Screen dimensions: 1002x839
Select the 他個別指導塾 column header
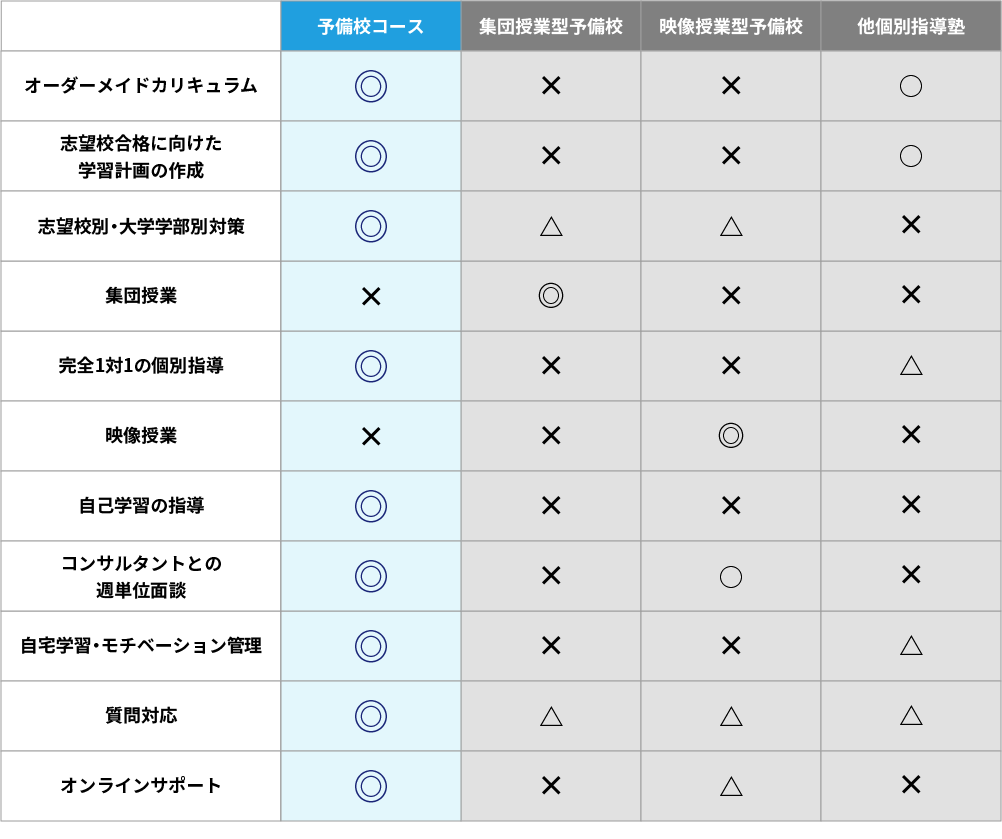coord(910,27)
